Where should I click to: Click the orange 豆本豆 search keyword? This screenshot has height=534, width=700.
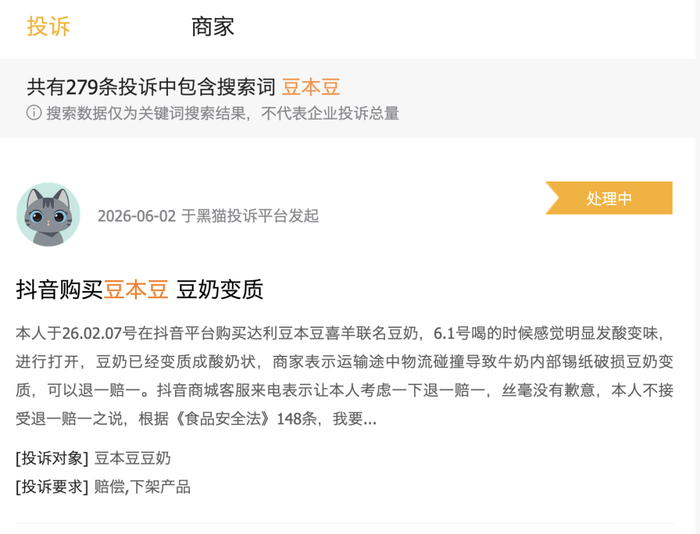click(x=311, y=87)
